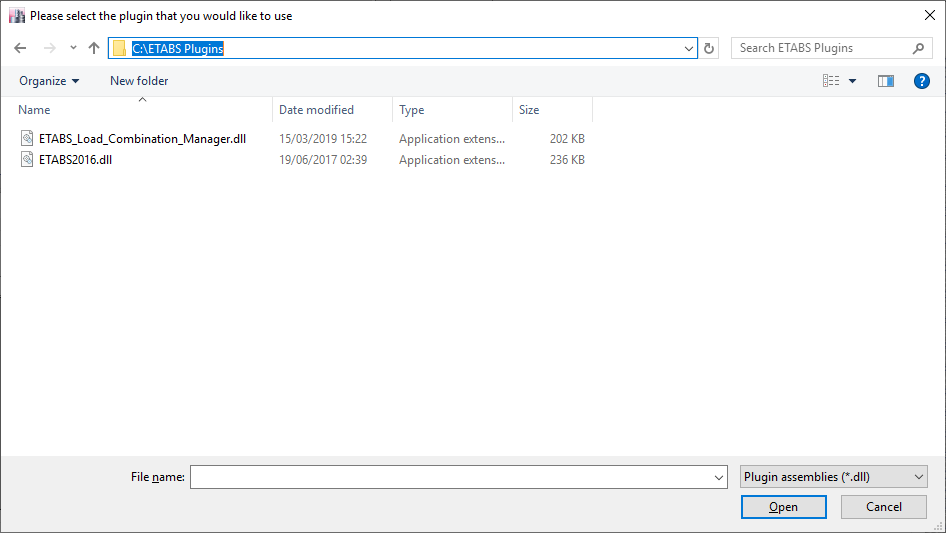Click the ETABS app icon in title bar
This screenshot has height=533, width=946.
17,16
